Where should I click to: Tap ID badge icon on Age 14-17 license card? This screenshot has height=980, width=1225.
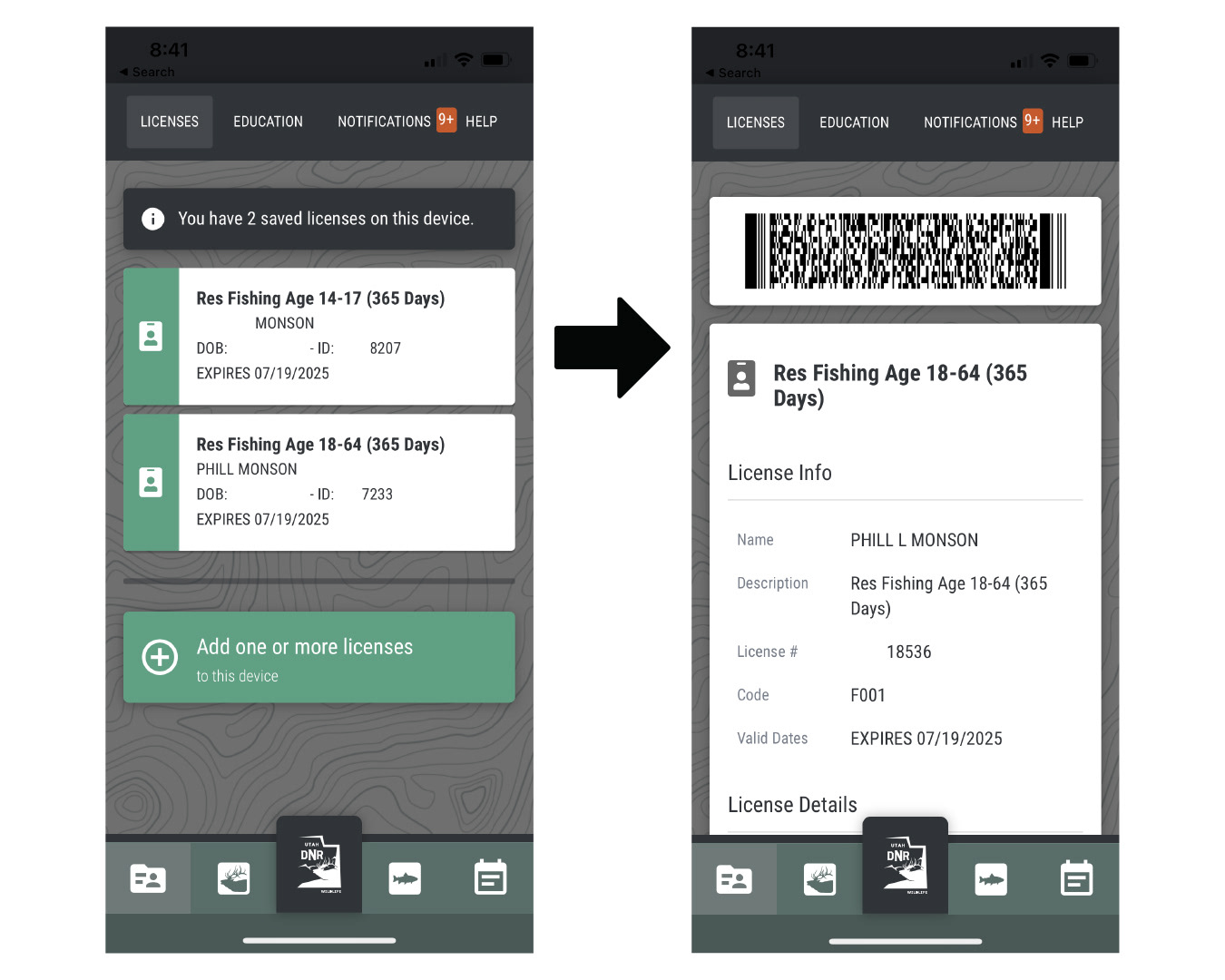click(151, 337)
